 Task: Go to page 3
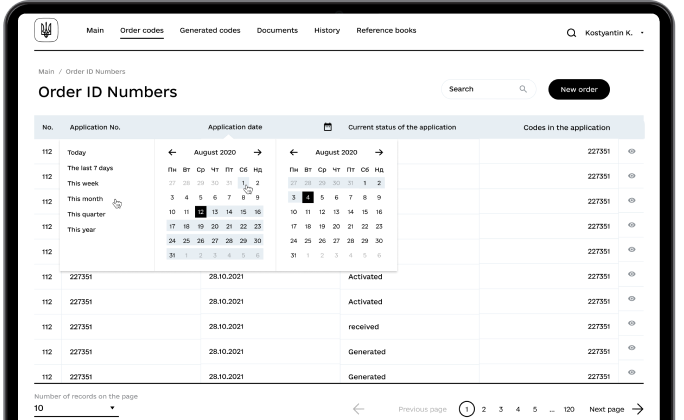(x=501, y=409)
